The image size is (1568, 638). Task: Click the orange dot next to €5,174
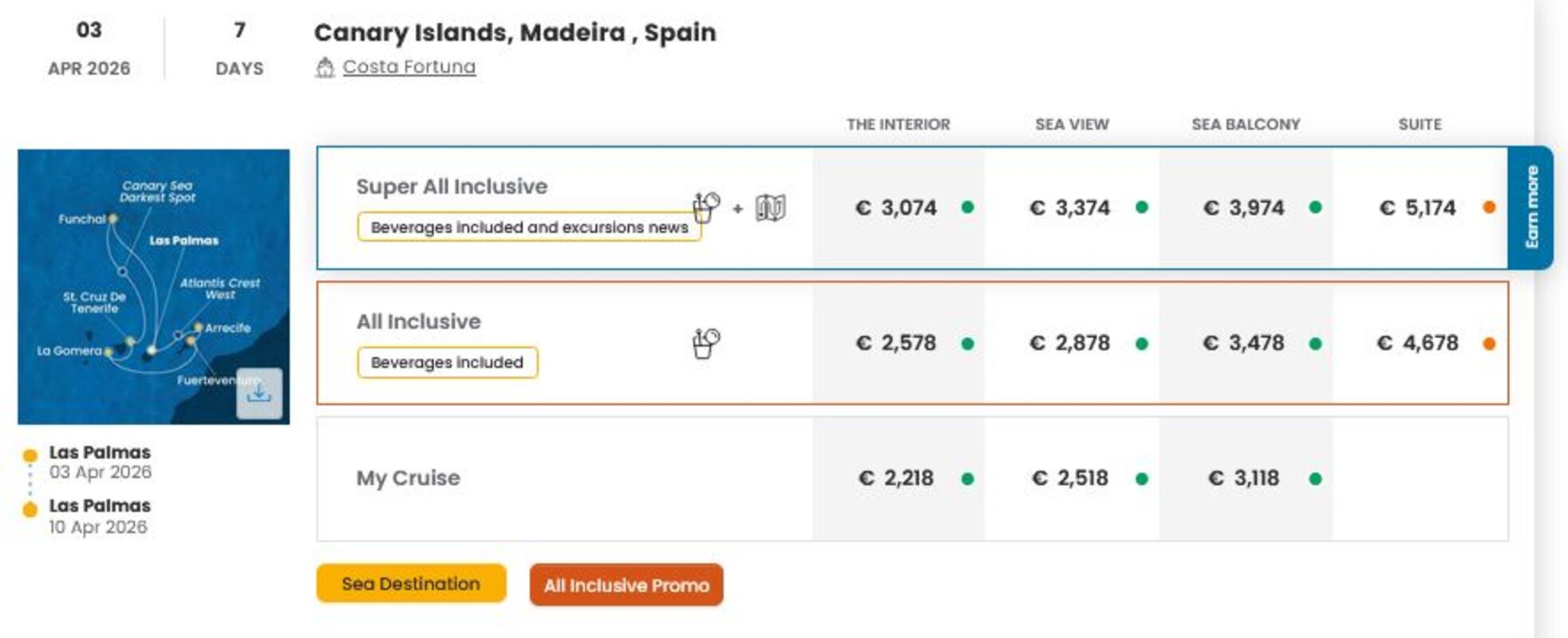click(x=1488, y=208)
